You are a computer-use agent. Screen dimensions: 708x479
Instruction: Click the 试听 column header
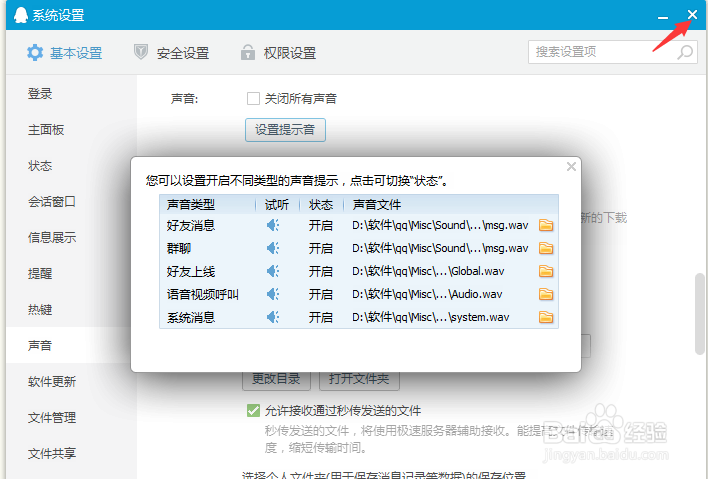click(x=277, y=205)
